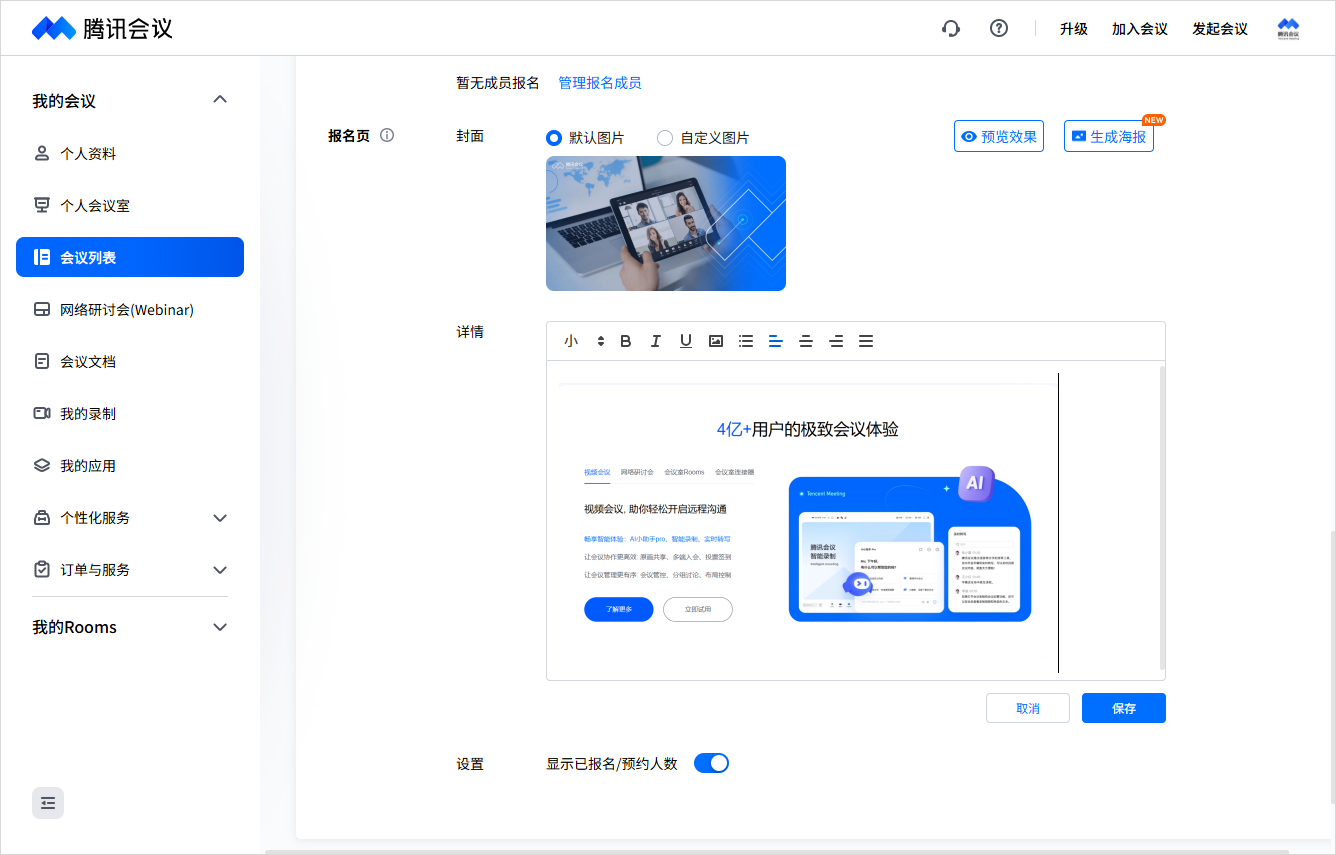
Task: Select the 默认图片 radio option
Action: point(554,138)
